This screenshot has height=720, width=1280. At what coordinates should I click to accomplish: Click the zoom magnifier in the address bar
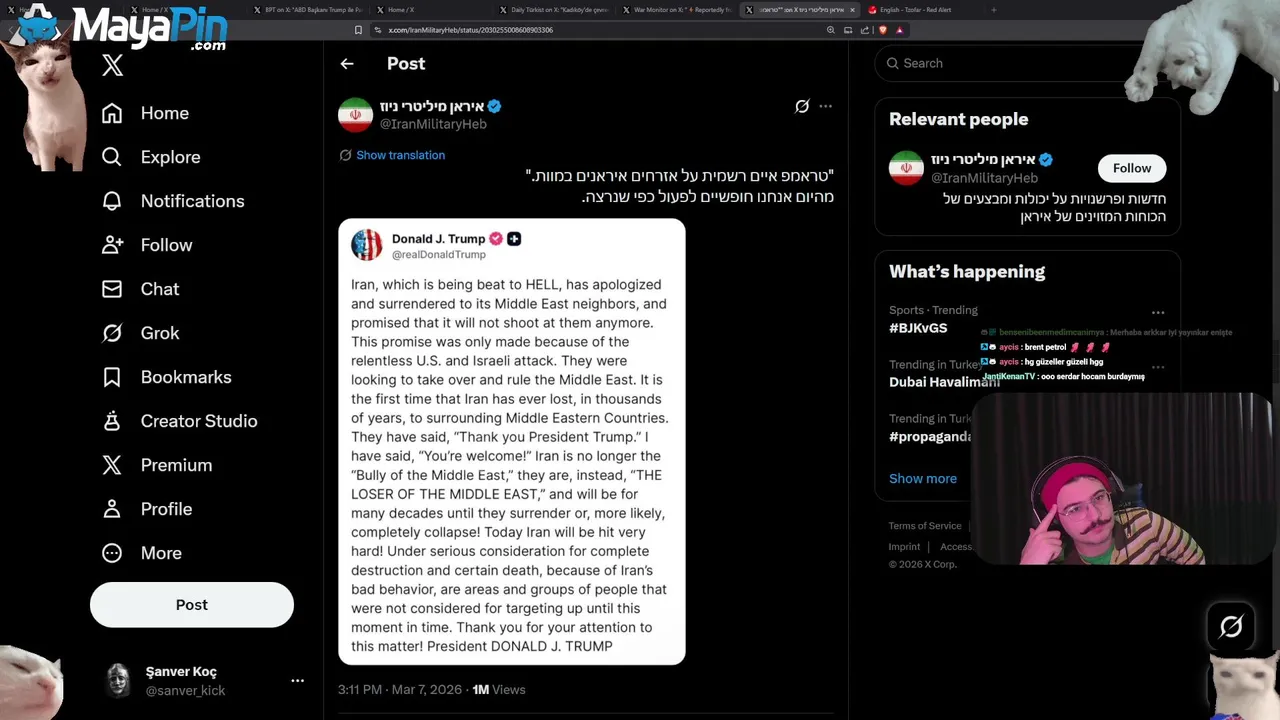pyautogui.click(x=831, y=30)
